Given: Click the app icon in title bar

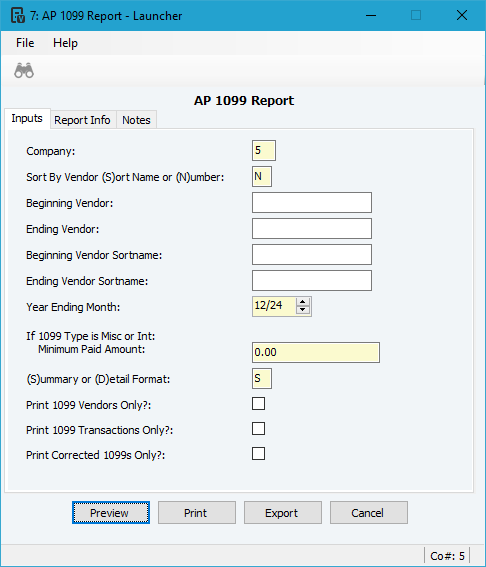Looking at the screenshot, I should (x=18, y=16).
